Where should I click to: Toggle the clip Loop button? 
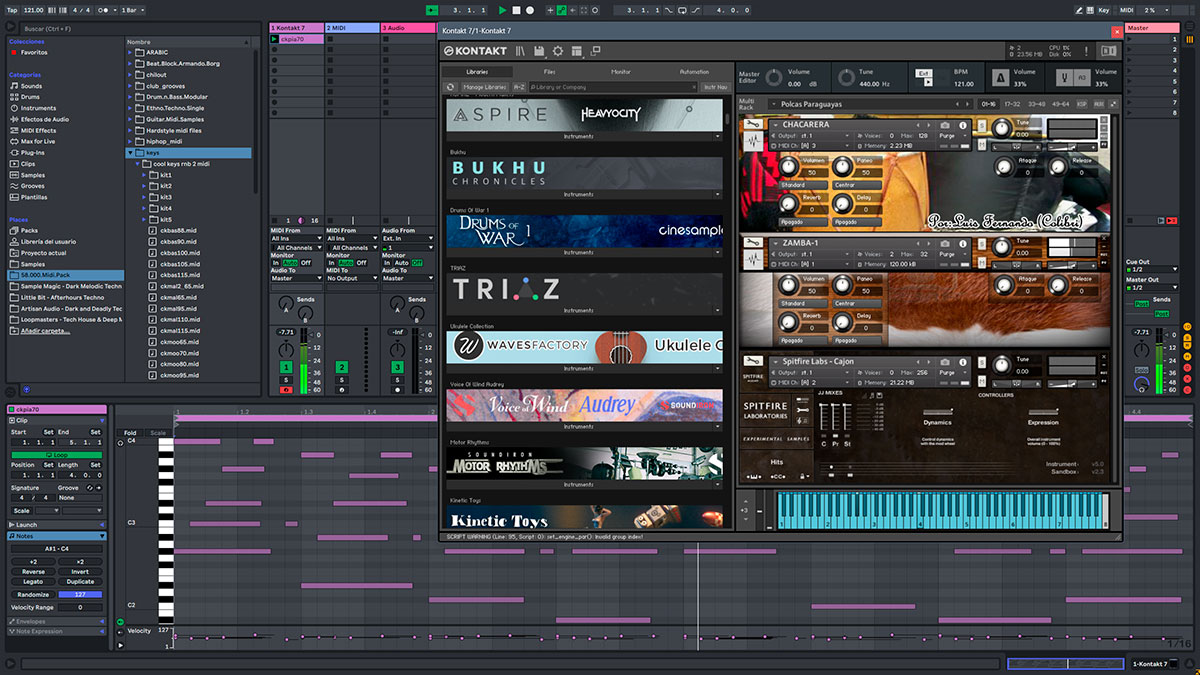(55, 454)
